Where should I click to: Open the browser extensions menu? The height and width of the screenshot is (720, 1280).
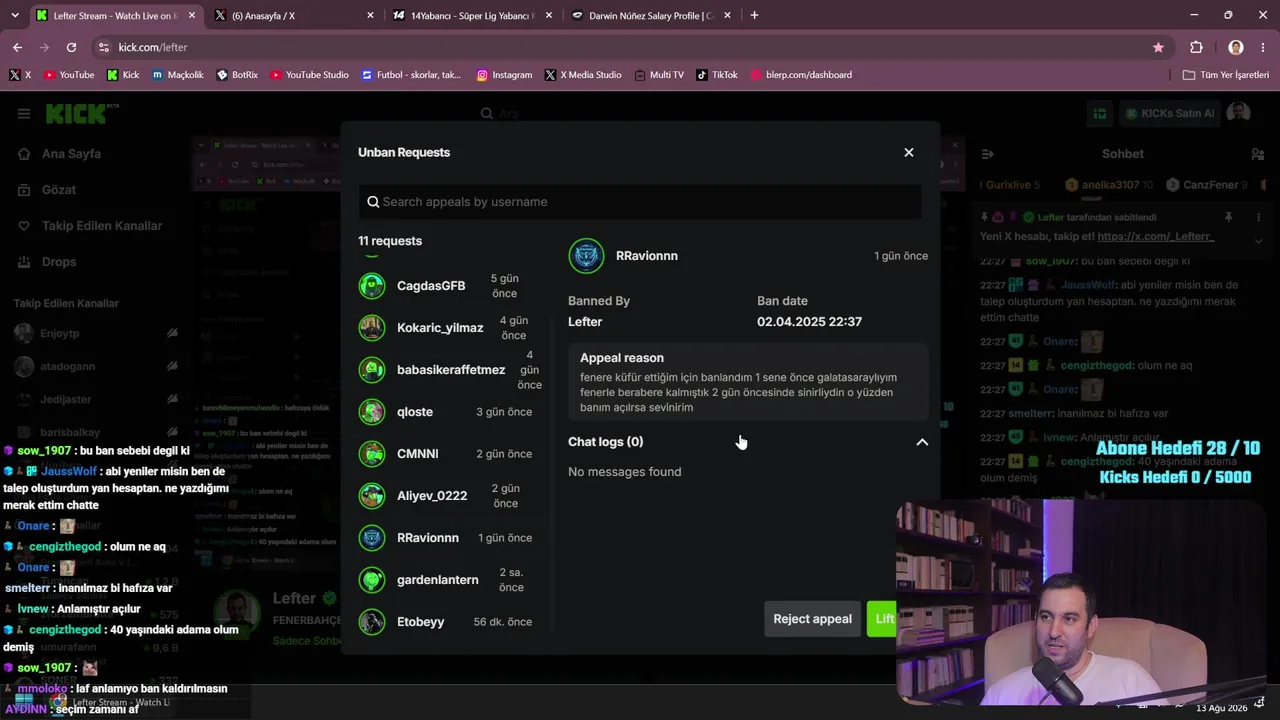(x=1196, y=47)
